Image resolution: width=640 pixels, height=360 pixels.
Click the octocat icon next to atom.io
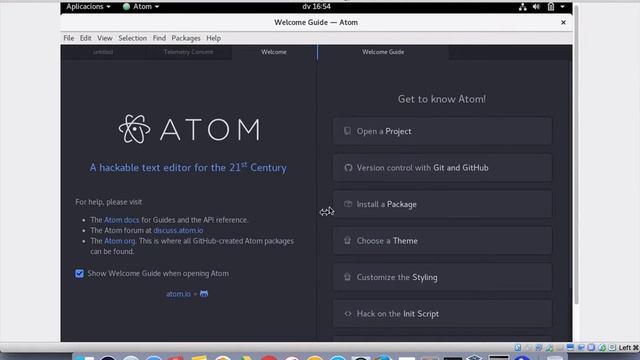(x=204, y=294)
